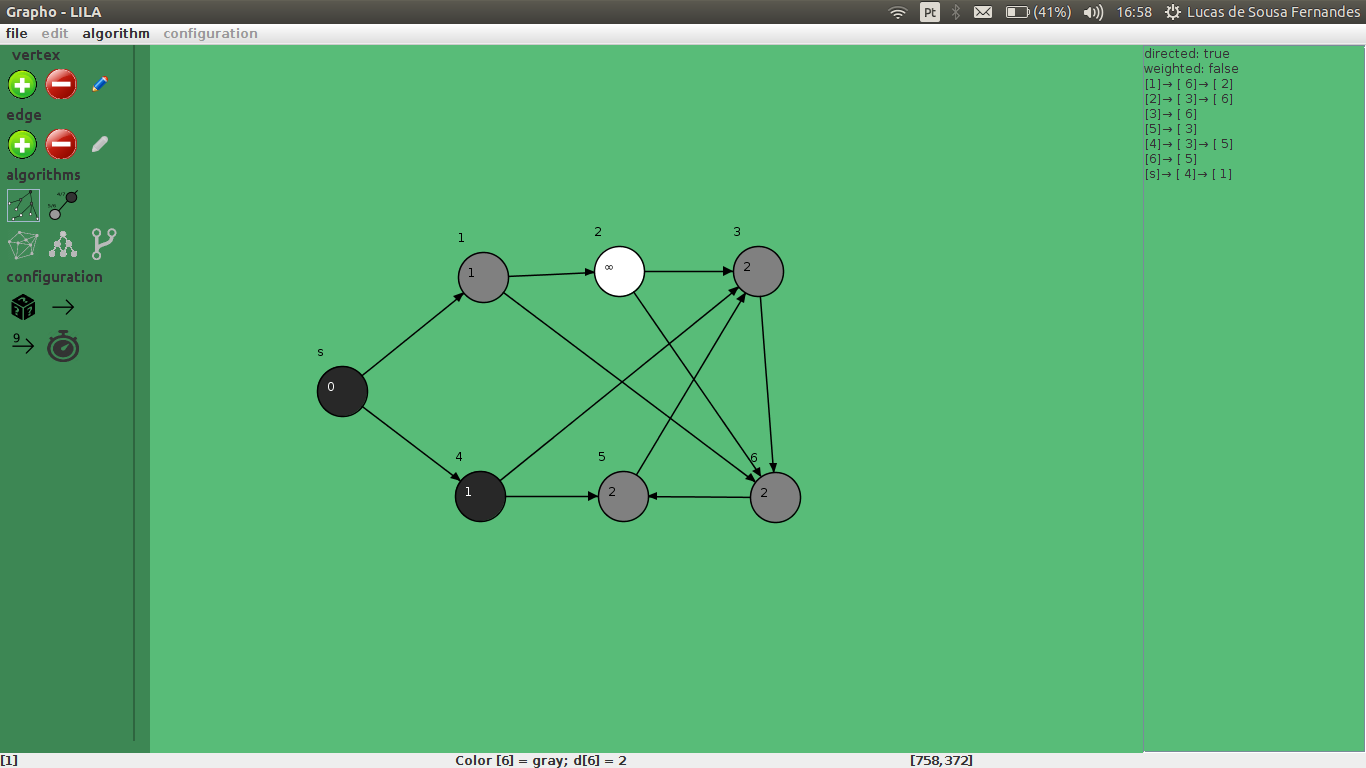Viewport: 1366px width, 768px height.
Task: Select the vertex edit pencil tool
Action: (x=98, y=85)
